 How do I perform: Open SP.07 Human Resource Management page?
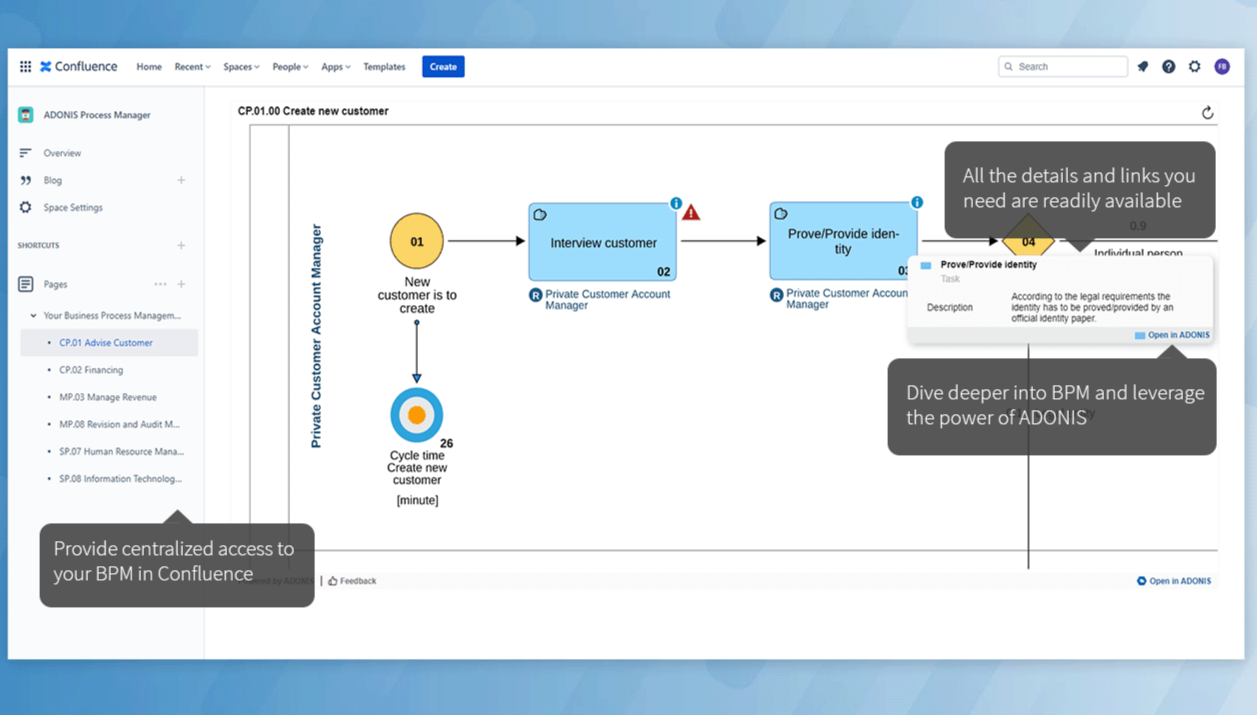pos(122,451)
